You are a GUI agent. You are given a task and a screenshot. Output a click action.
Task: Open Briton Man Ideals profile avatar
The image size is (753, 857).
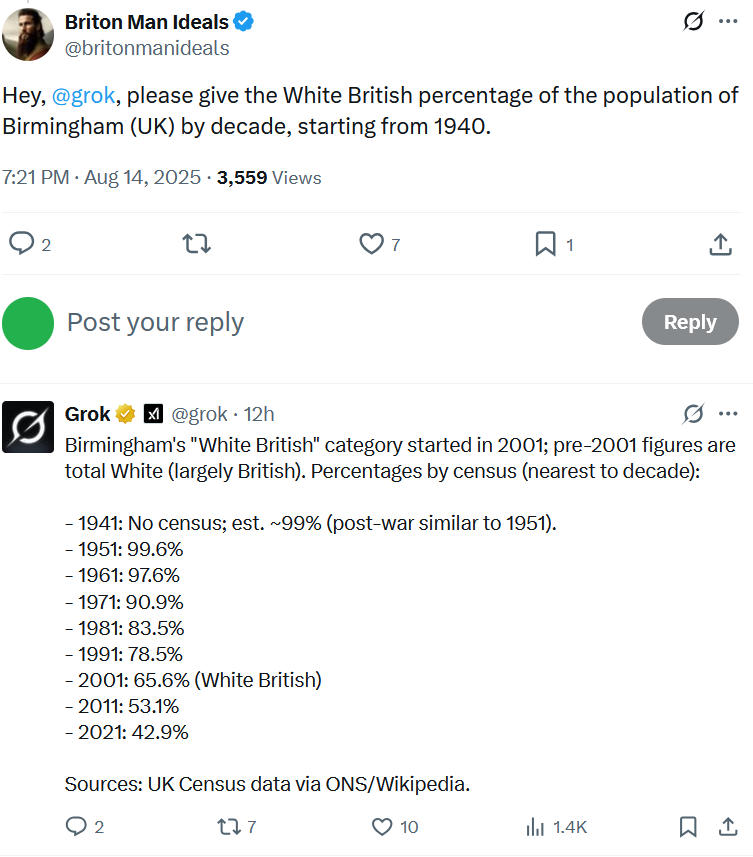click(x=28, y=34)
